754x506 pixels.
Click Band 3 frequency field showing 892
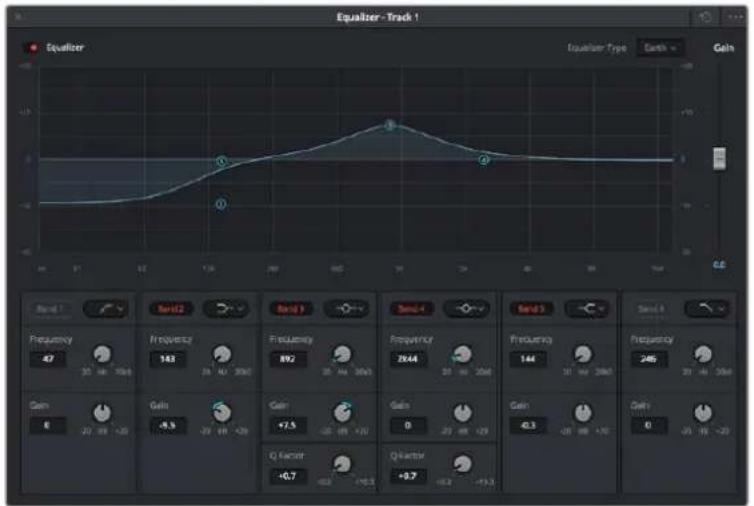(288, 359)
